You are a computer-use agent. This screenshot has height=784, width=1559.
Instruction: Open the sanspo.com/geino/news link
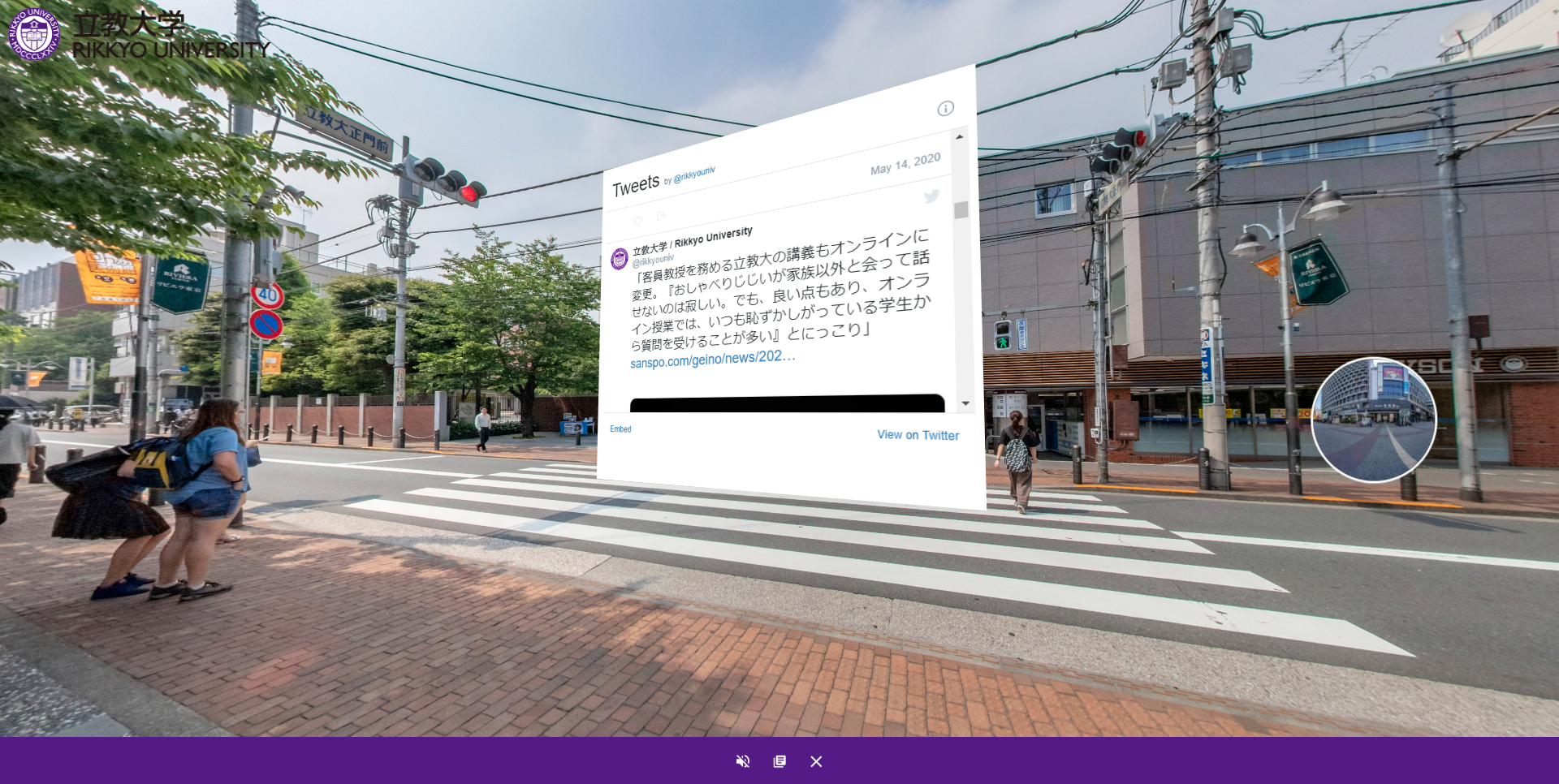point(712,359)
